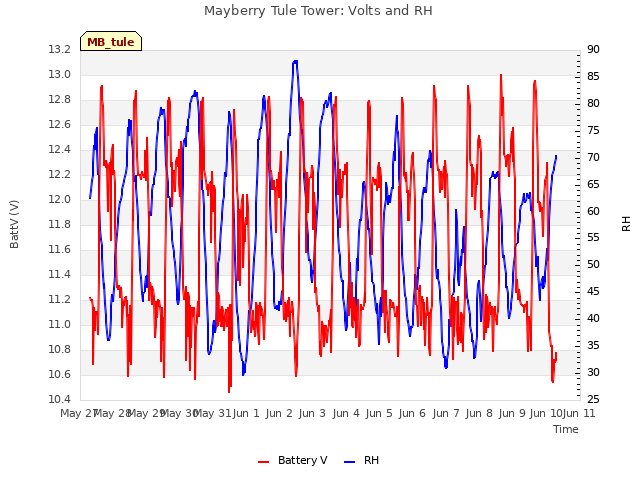Click the 75 right axis tick label

pyautogui.click(x=593, y=131)
